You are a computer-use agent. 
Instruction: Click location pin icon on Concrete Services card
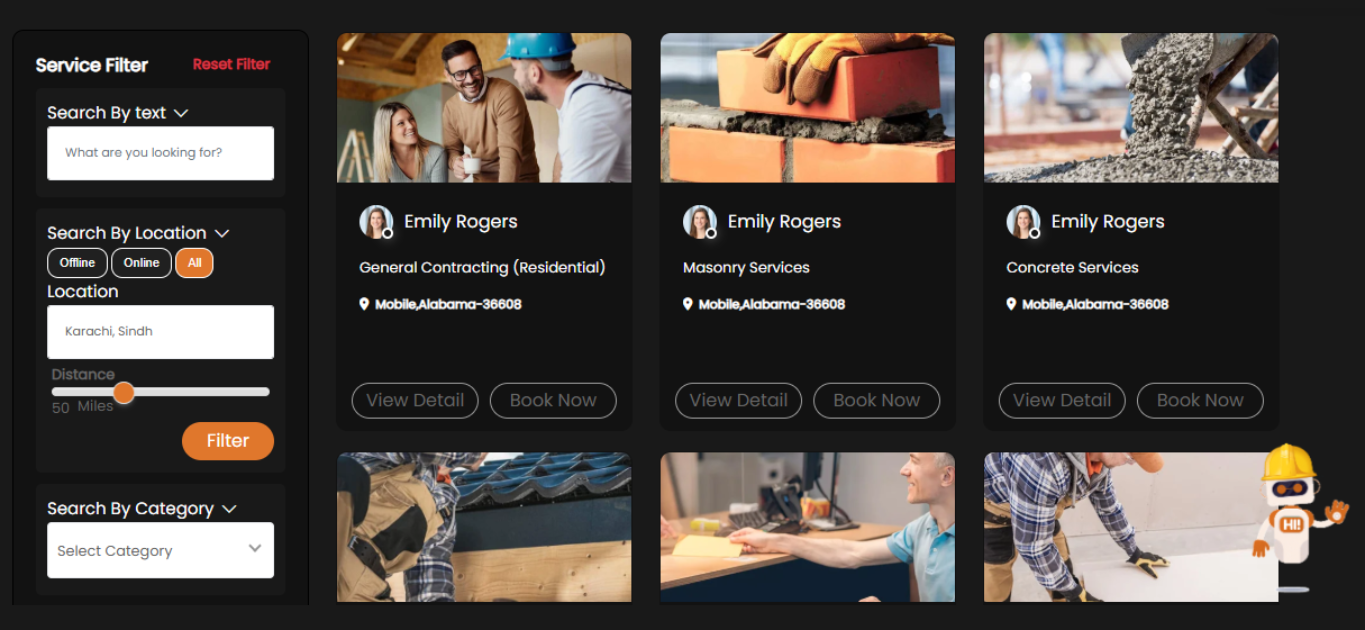coord(1011,304)
